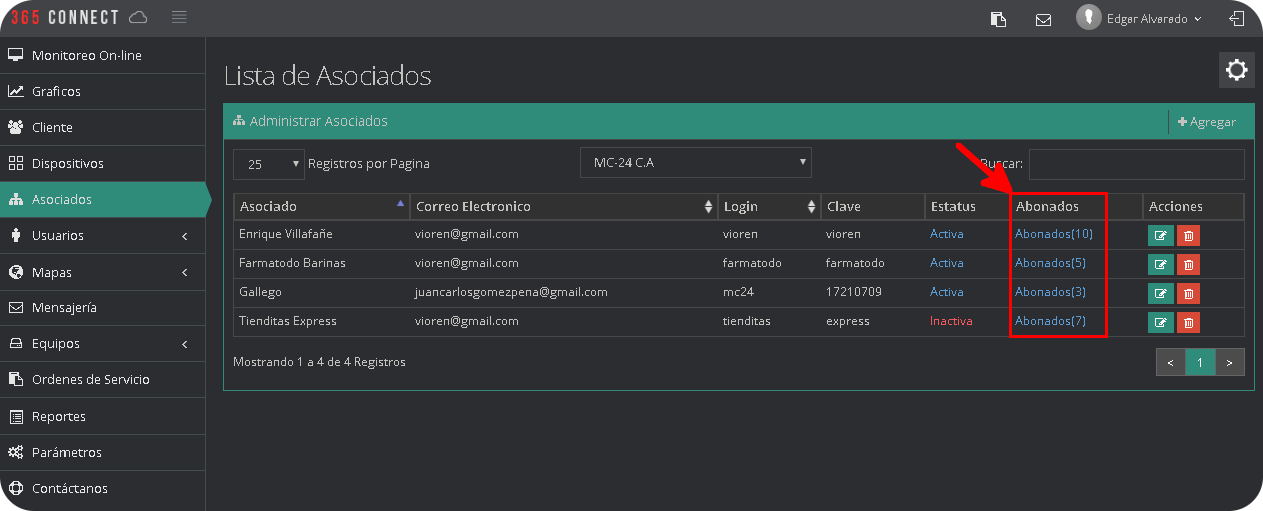Expand the Edgar Alvarado user menu

coord(1141,18)
